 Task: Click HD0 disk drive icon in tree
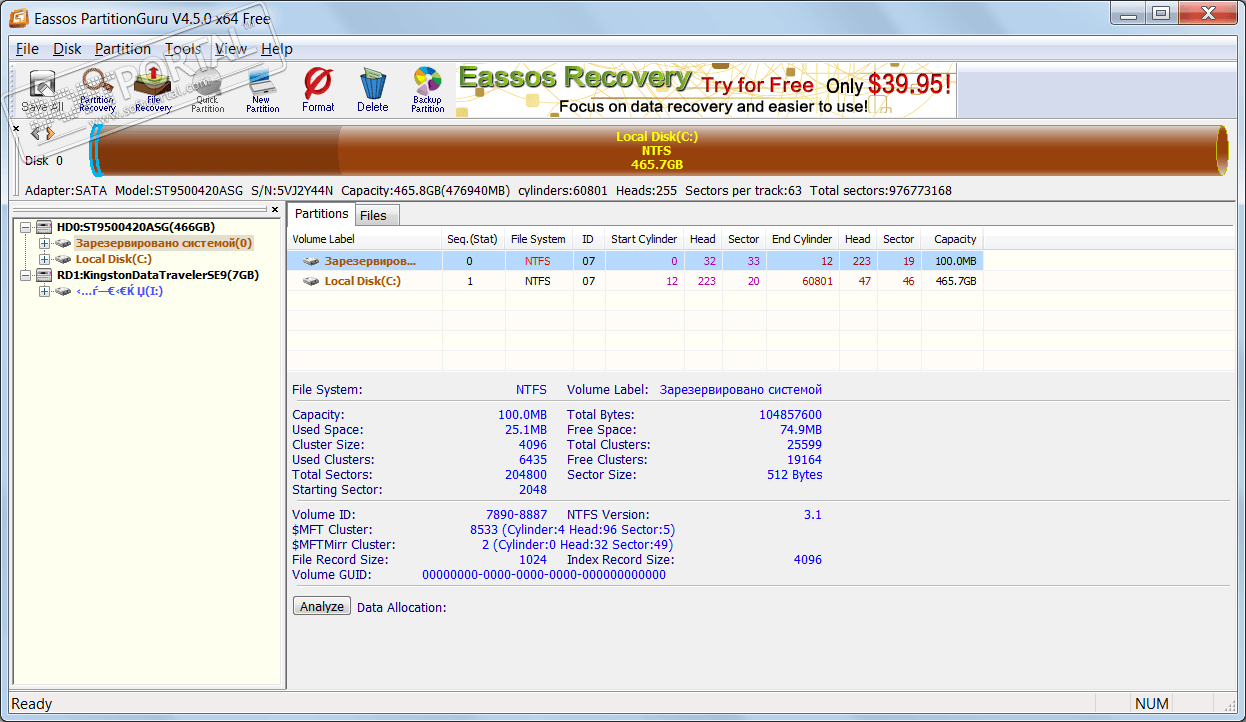[44, 227]
